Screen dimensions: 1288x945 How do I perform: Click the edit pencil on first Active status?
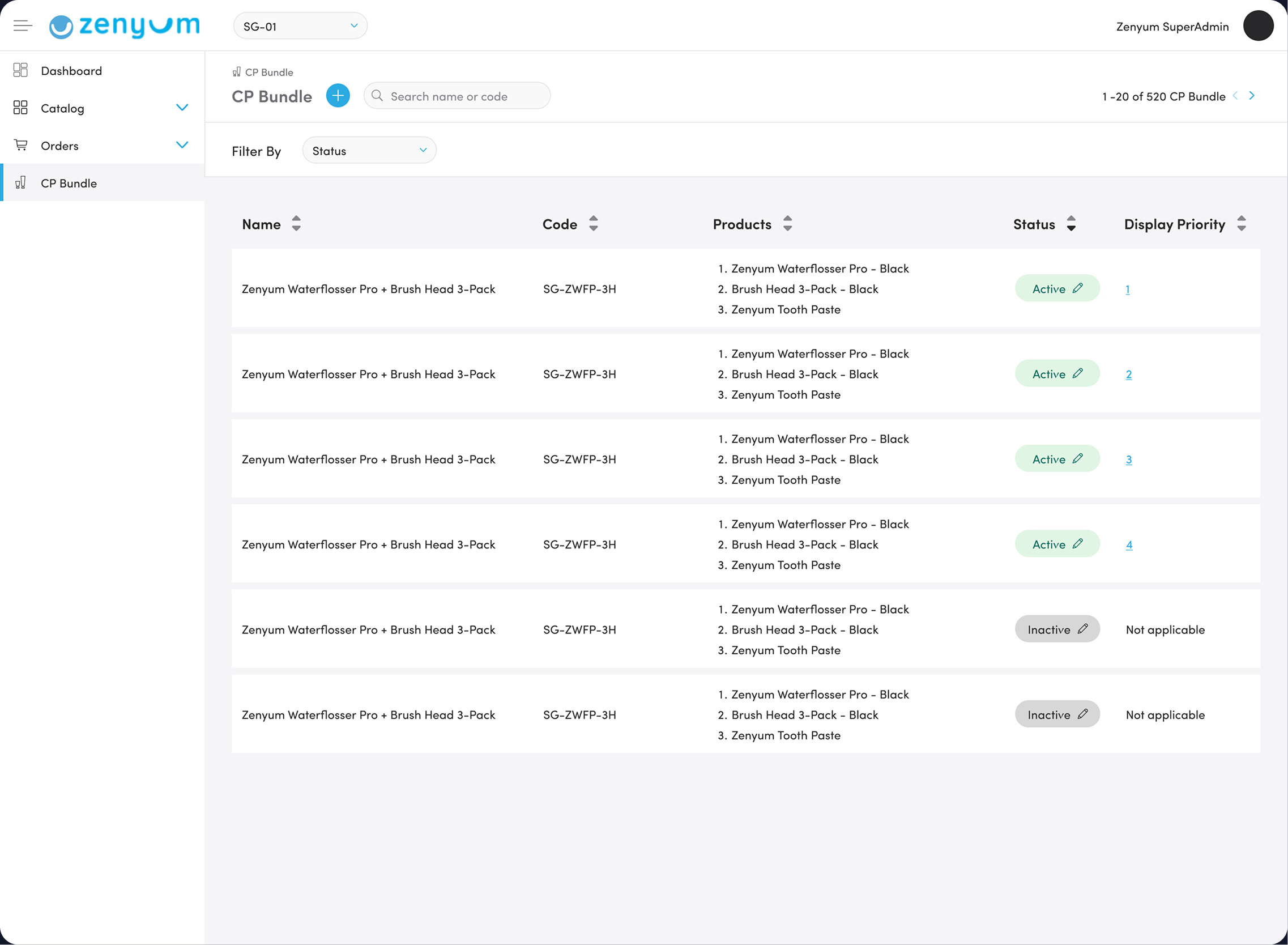coord(1077,288)
